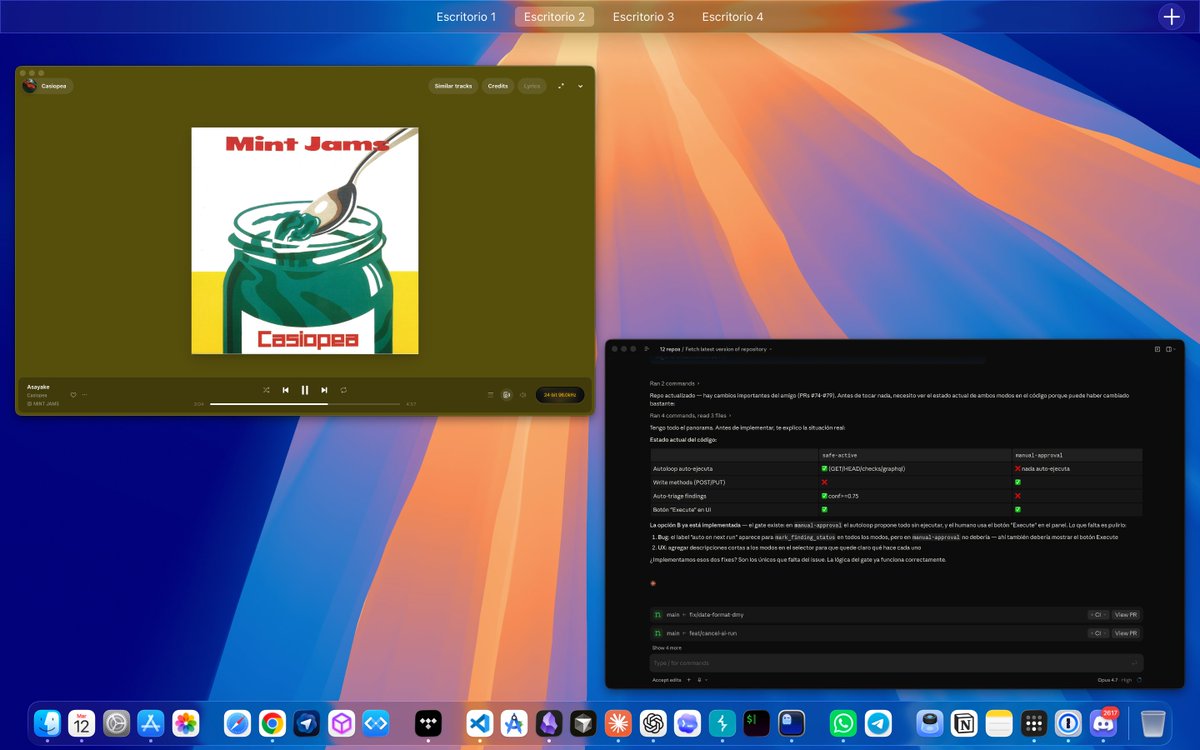Click the 24-bit 96.0kHz quality badge
This screenshot has width=1200, height=750.
560,395
